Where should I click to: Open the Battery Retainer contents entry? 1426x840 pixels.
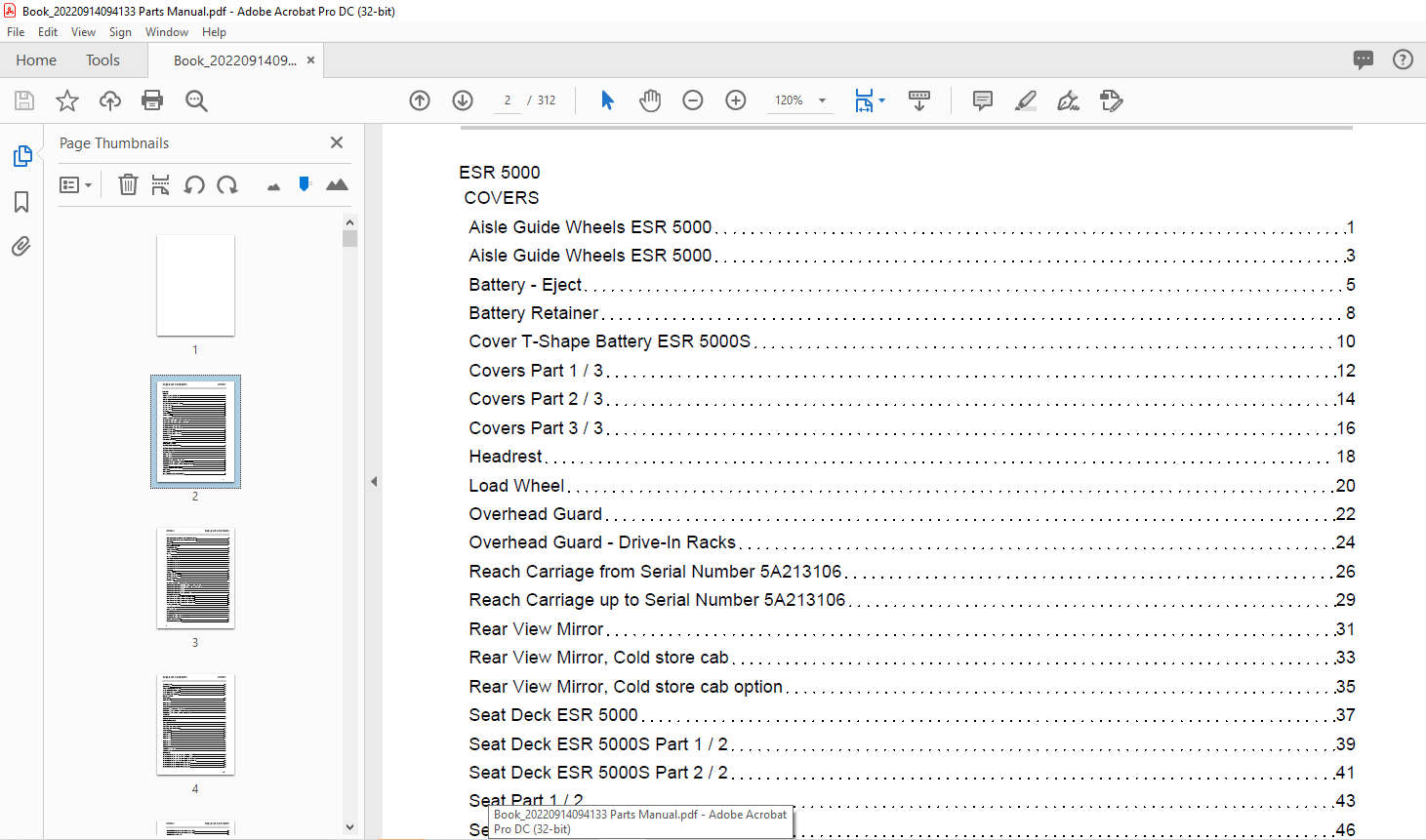[x=912, y=313]
